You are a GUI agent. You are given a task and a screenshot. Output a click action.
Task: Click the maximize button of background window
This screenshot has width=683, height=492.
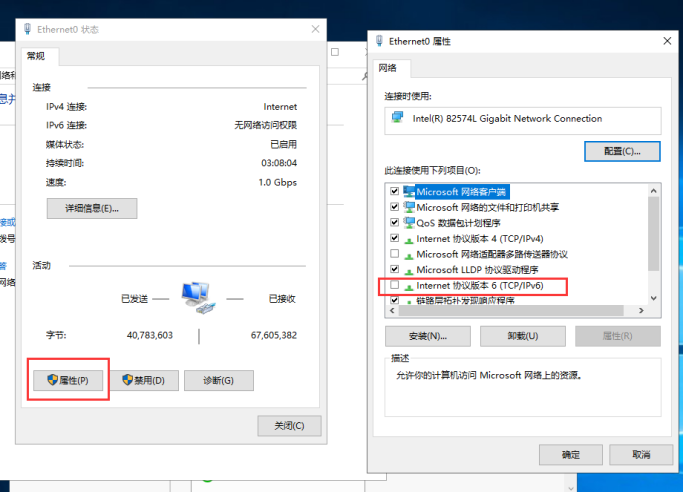pos(335,52)
